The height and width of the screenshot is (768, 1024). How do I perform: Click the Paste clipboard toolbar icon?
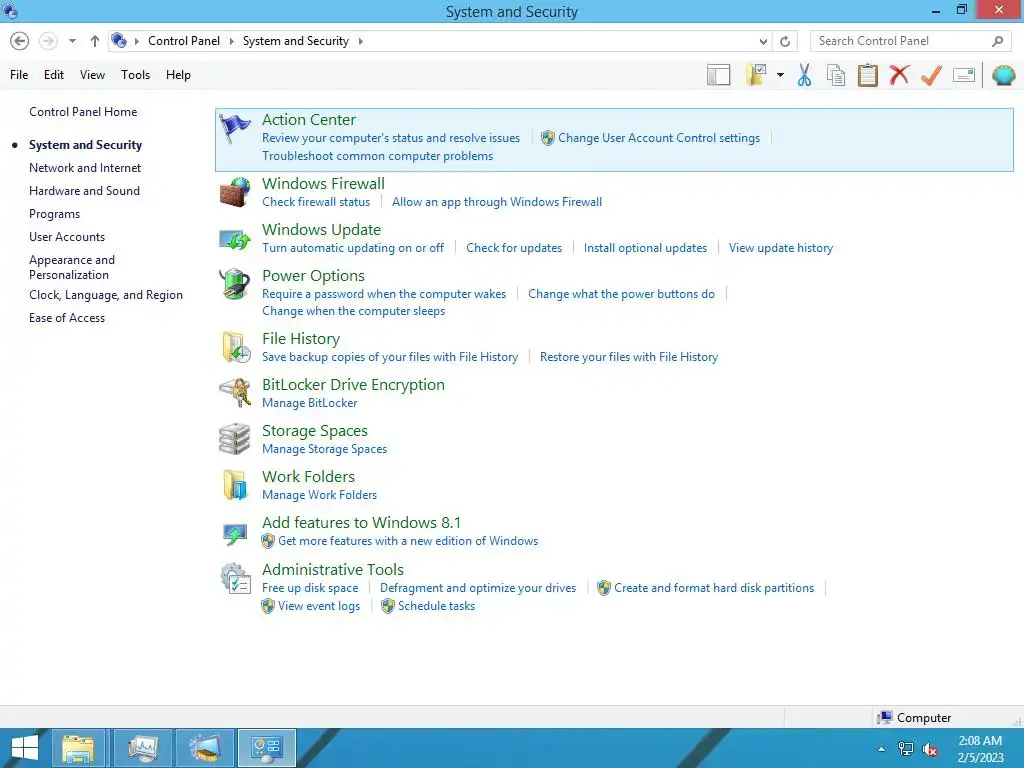click(867, 75)
